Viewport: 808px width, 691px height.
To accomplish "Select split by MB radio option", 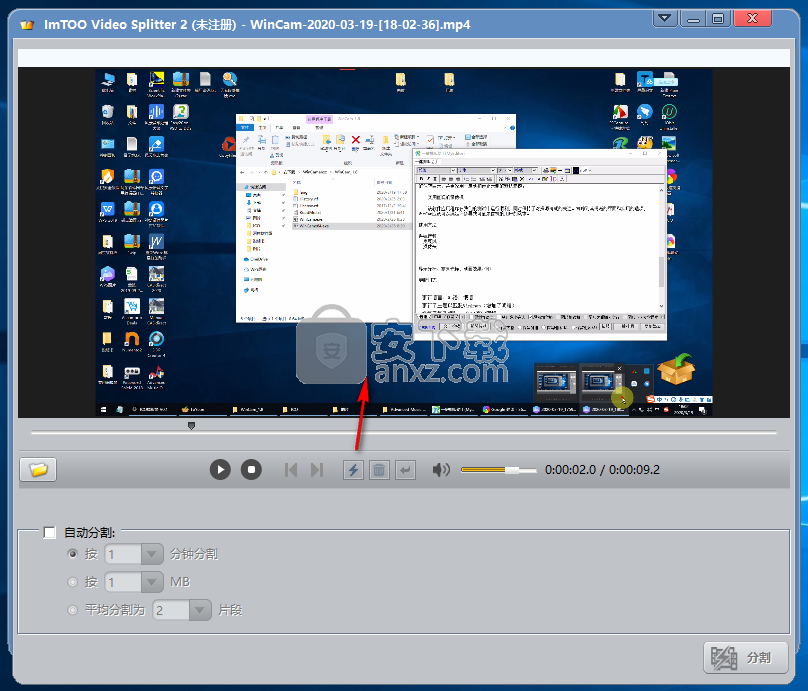I will (73, 582).
